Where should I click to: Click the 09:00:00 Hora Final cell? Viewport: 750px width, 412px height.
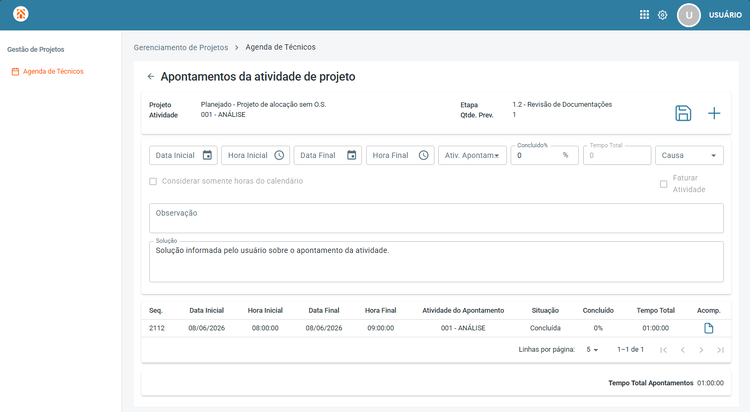[381, 328]
